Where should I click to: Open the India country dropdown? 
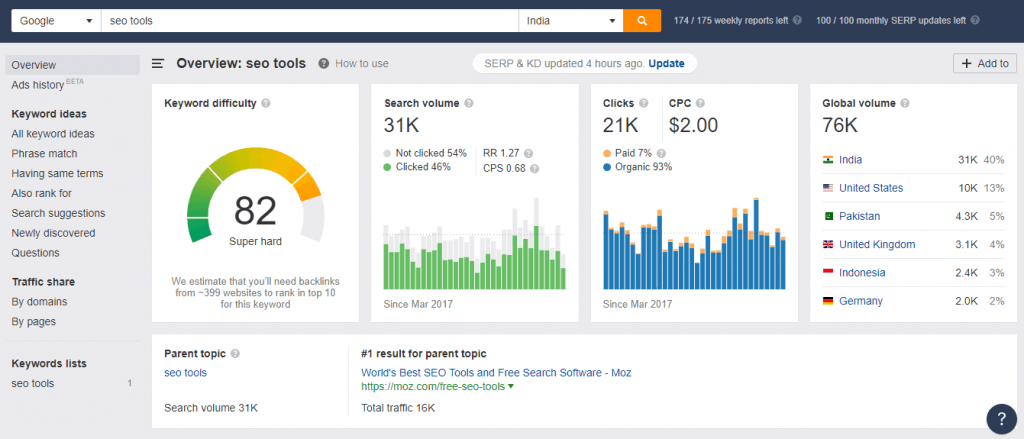(x=571, y=20)
